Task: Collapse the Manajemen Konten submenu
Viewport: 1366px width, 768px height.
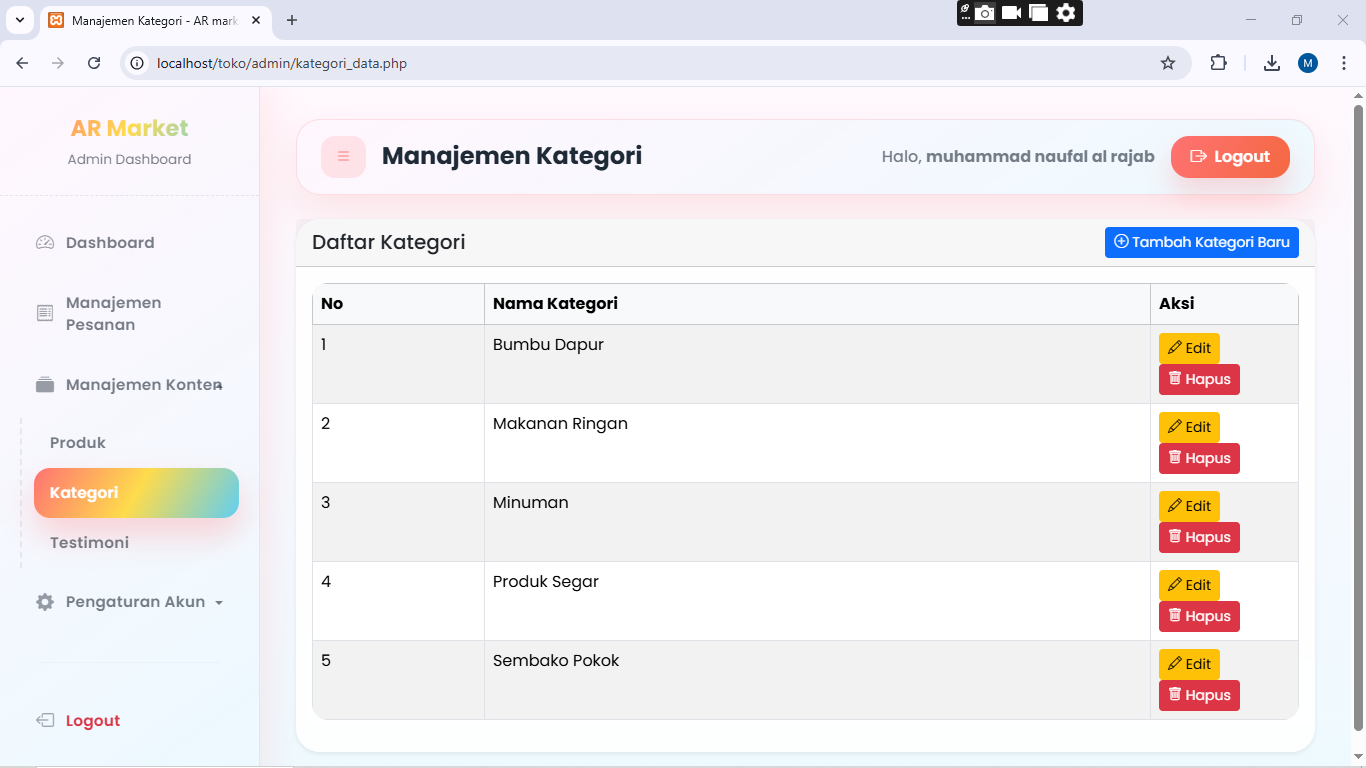Action: pos(143,385)
